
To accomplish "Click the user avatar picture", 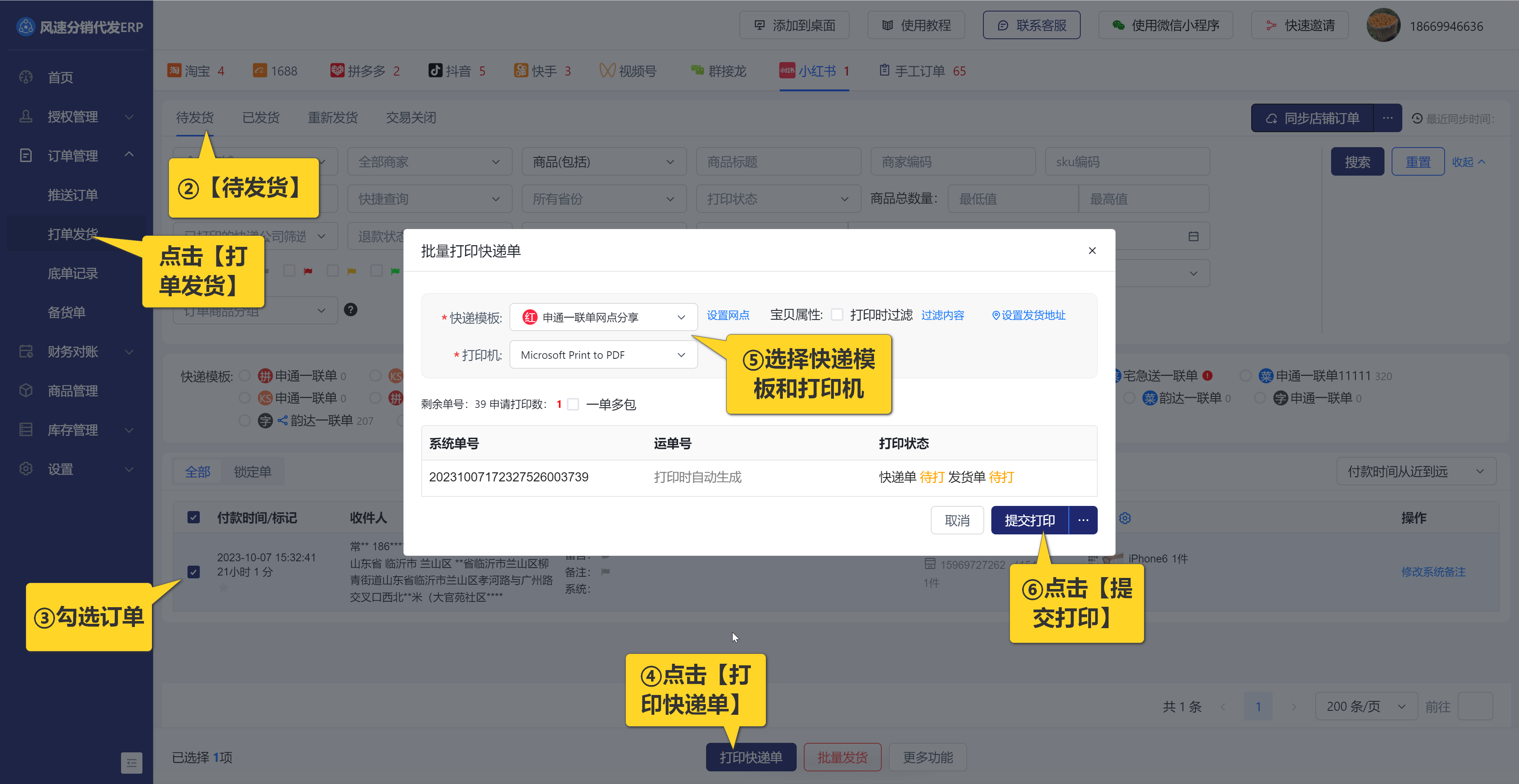I will [x=1383, y=25].
